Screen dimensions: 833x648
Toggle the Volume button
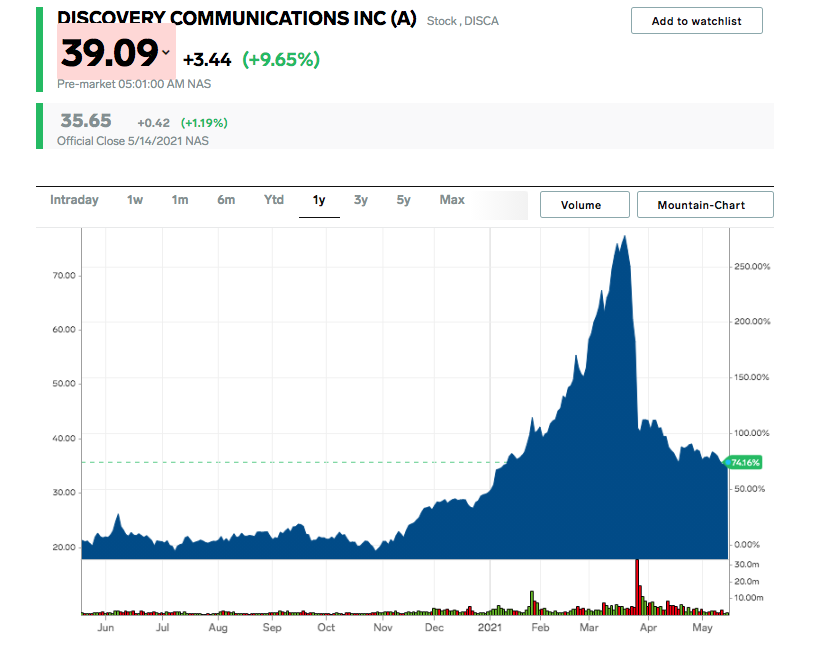click(584, 205)
